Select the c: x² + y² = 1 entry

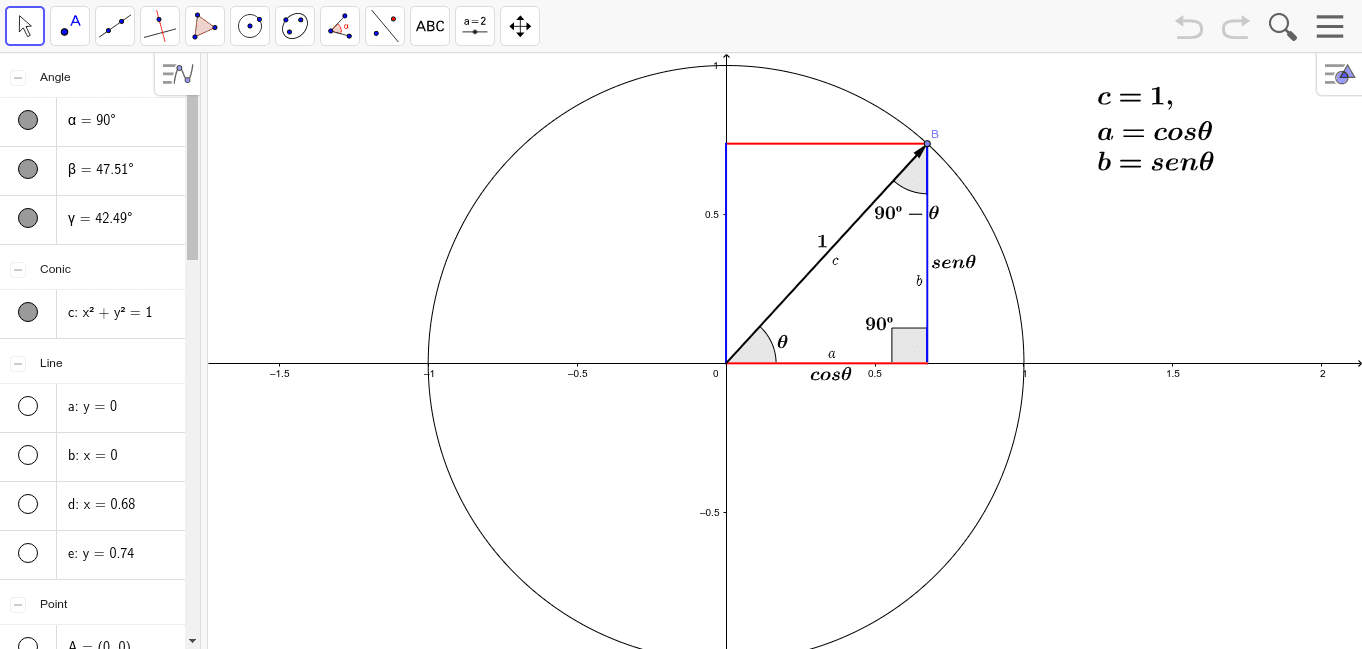(x=121, y=312)
